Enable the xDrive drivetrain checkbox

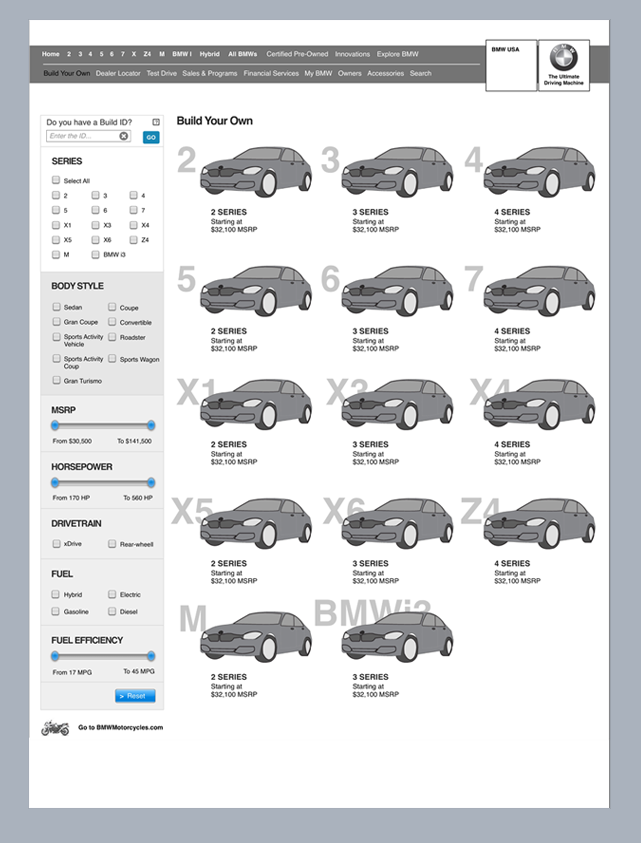56,544
